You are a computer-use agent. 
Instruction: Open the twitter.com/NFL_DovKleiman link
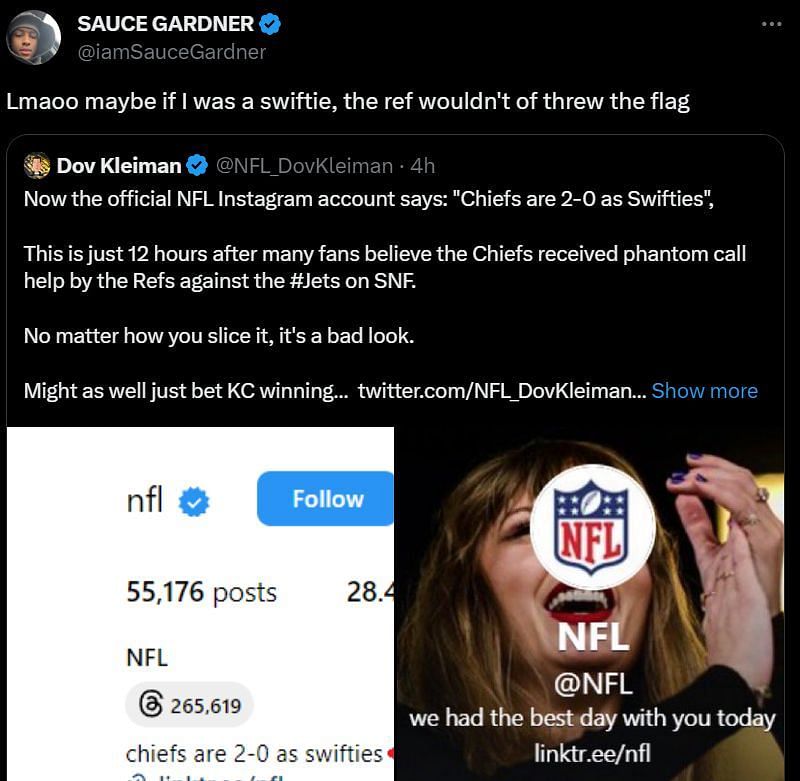(x=502, y=391)
